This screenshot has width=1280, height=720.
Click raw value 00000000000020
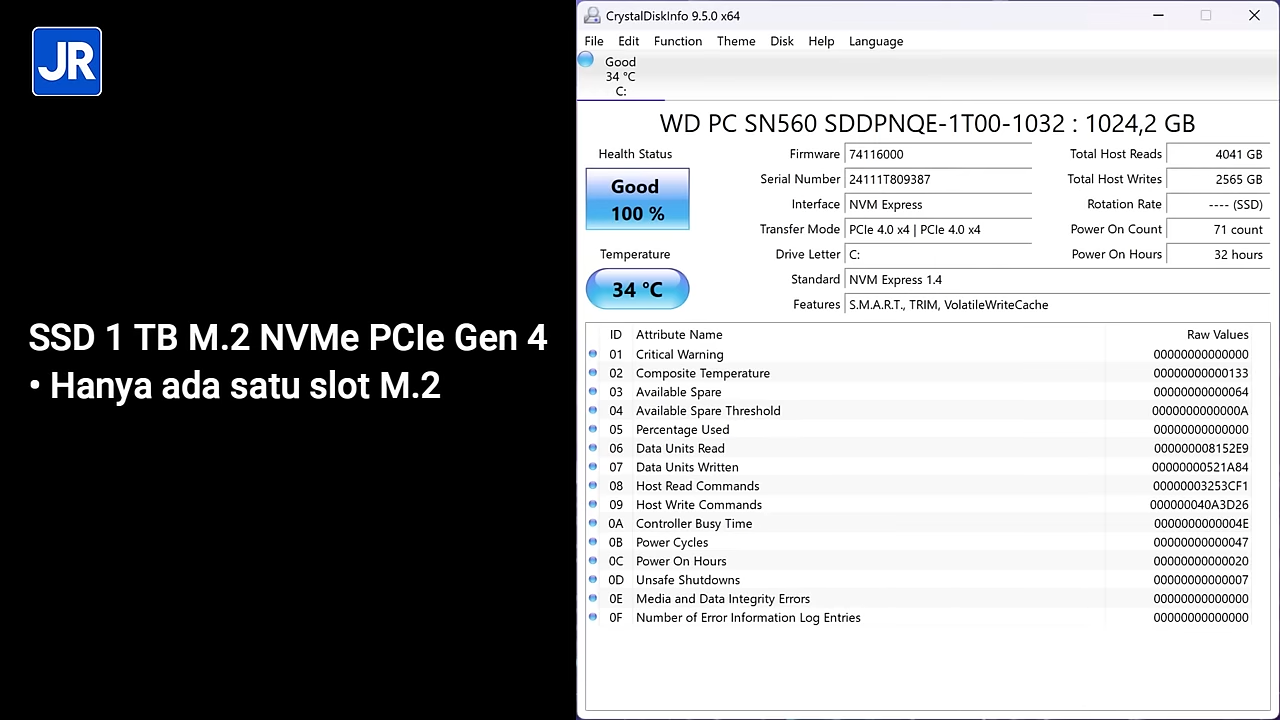click(x=1201, y=561)
